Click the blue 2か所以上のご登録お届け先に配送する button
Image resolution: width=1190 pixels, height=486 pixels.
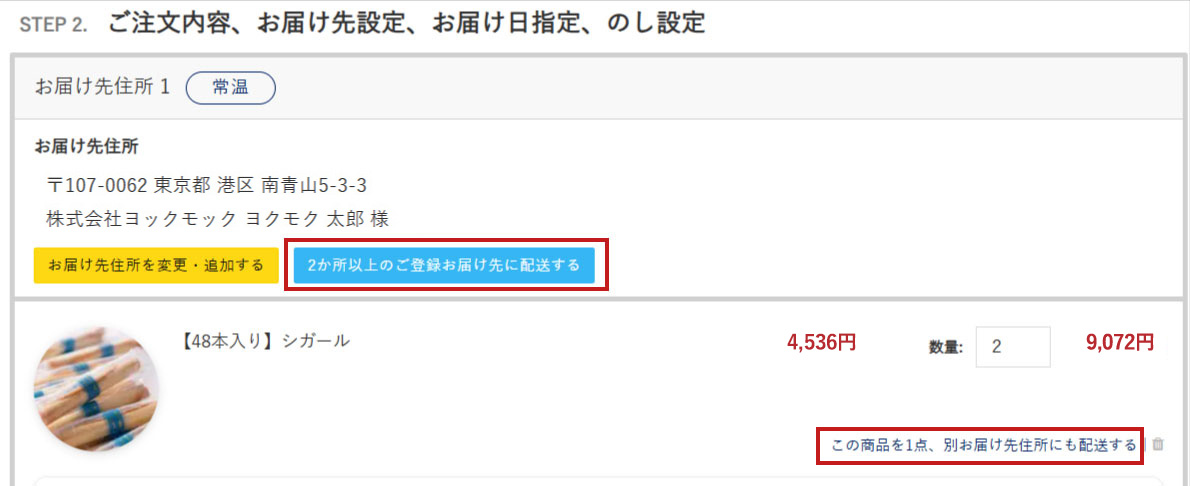[x=444, y=265]
